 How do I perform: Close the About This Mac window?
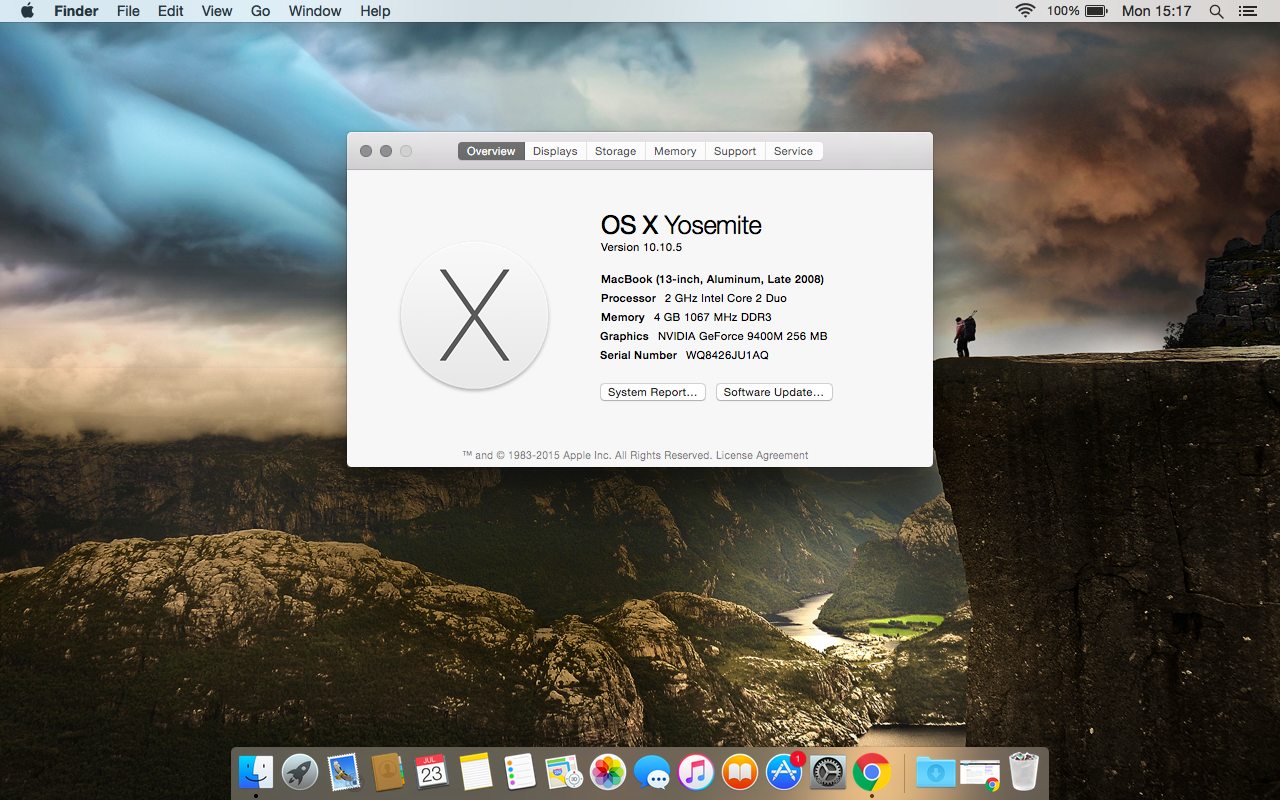(x=366, y=151)
